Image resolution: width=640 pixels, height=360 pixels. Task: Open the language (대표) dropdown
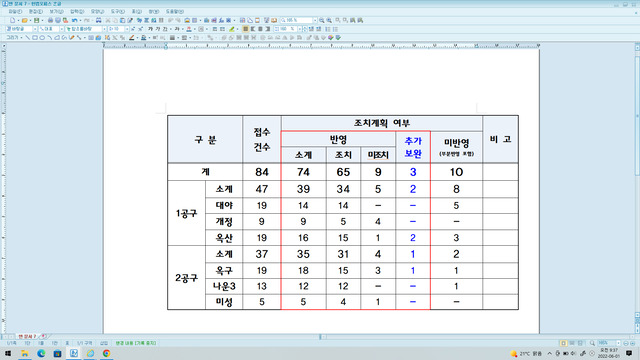[61, 29]
